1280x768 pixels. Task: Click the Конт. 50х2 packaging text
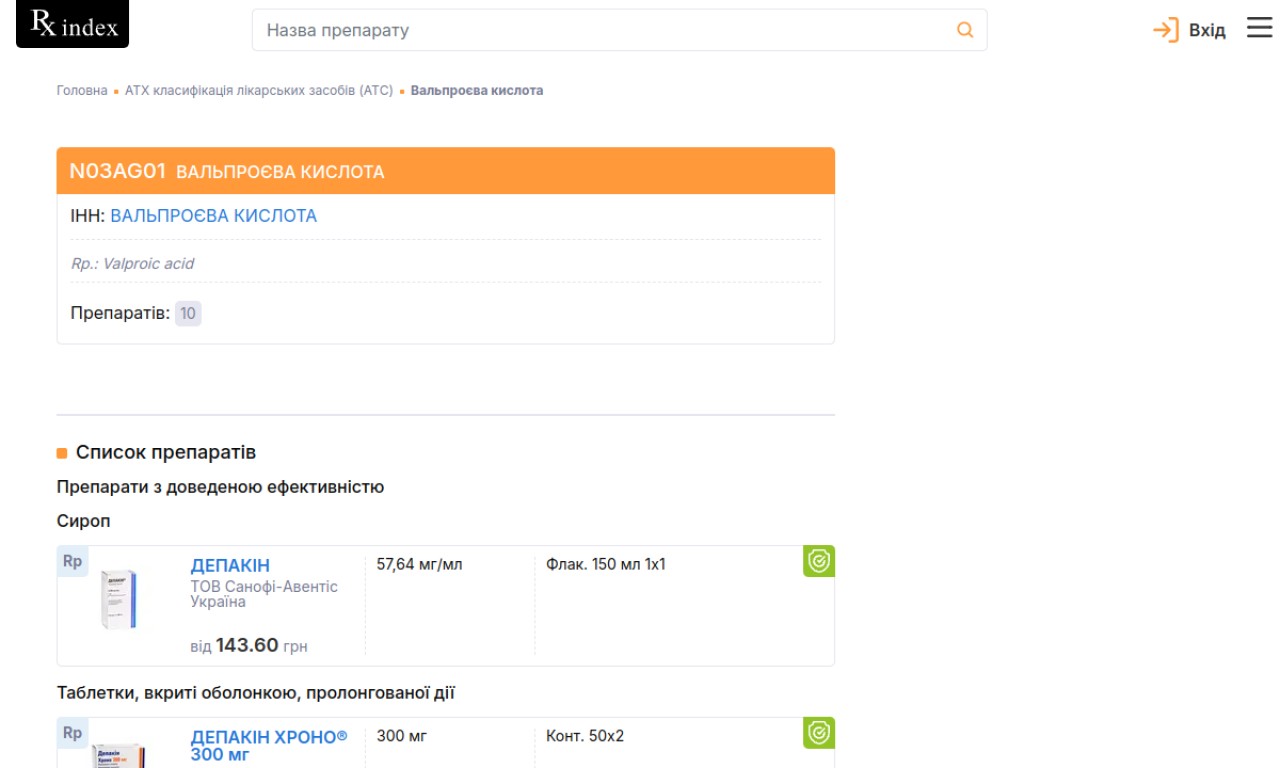tap(585, 737)
